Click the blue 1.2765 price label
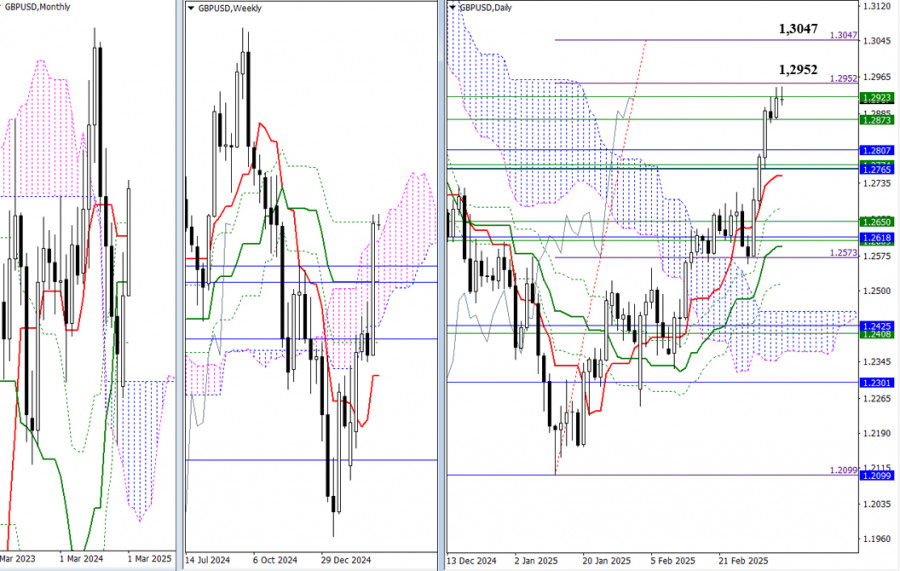 pyautogui.click(x=876, y=169)
